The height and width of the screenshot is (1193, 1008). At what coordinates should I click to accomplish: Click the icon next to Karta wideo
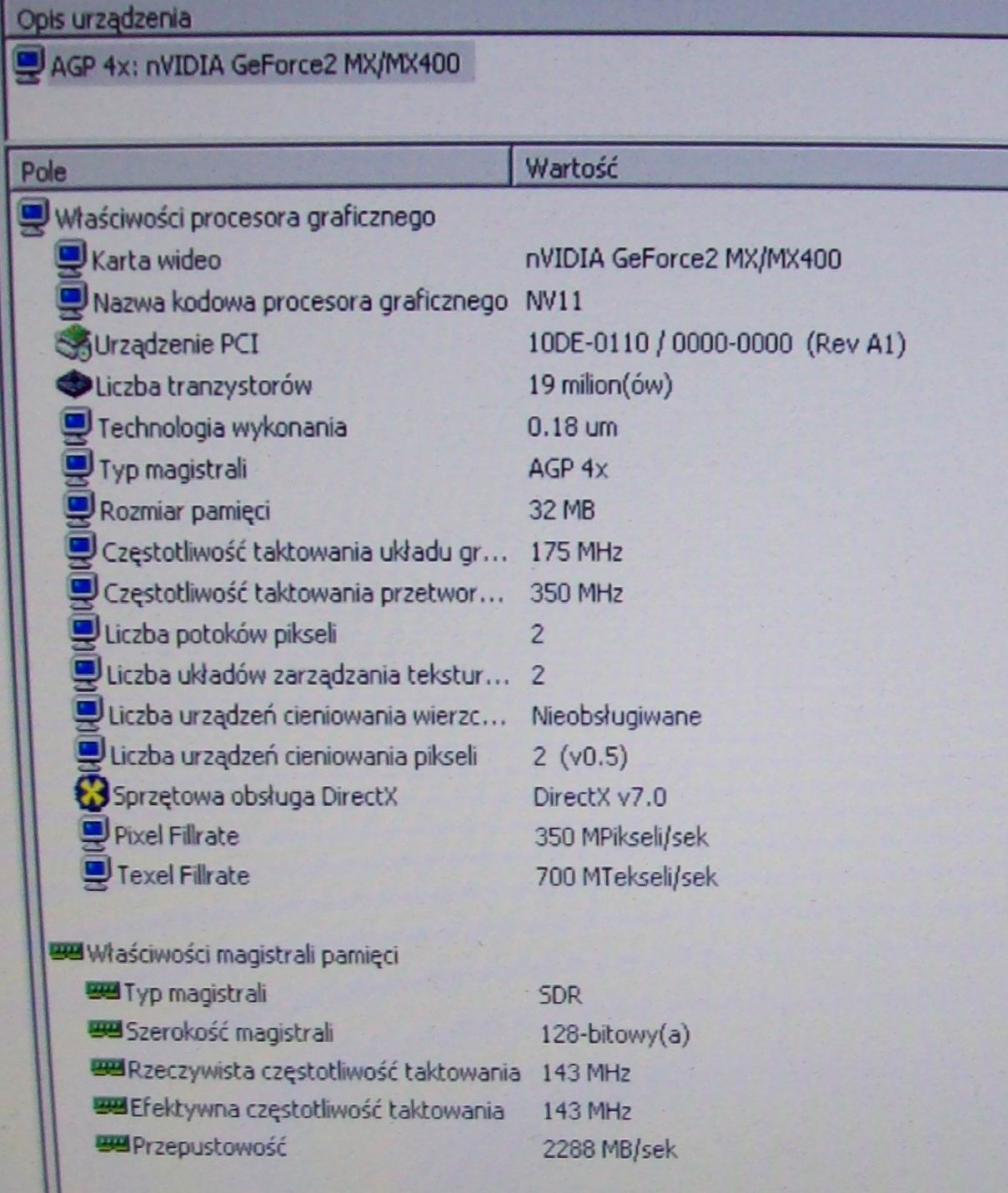pyautogui.click(x=71, y=258)
